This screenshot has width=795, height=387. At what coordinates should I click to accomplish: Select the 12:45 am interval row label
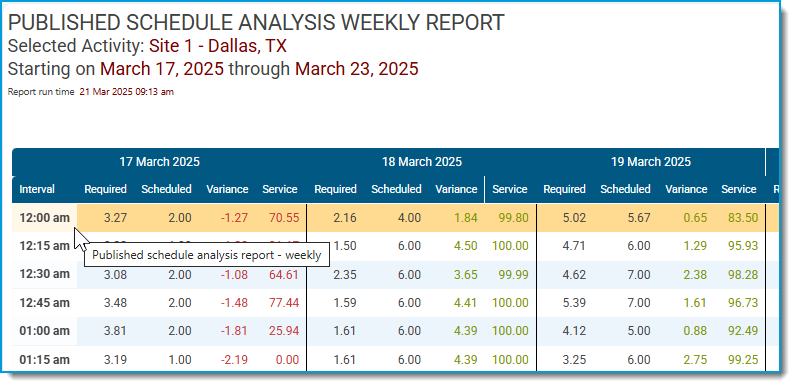coord(45,303)
